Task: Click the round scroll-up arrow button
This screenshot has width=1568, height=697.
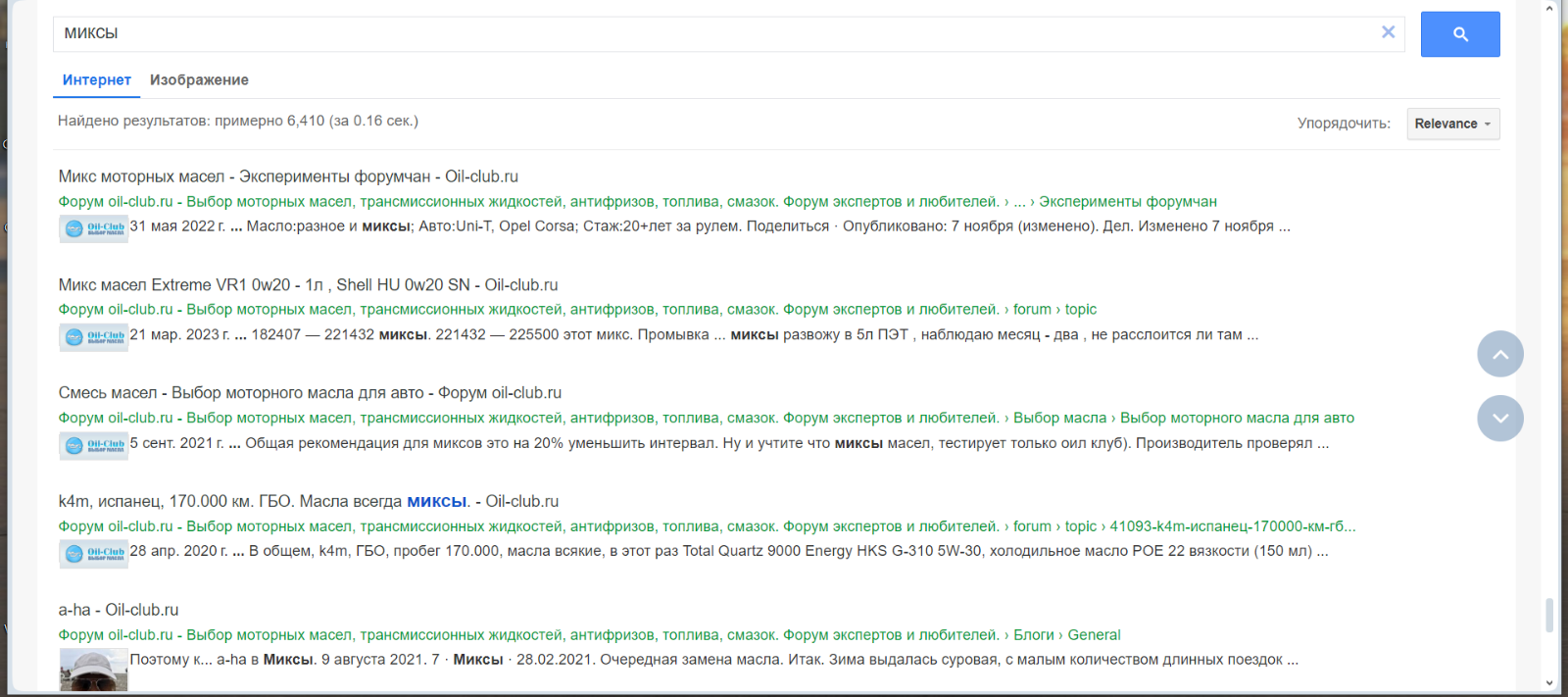Action: [x=1500, y=354]
